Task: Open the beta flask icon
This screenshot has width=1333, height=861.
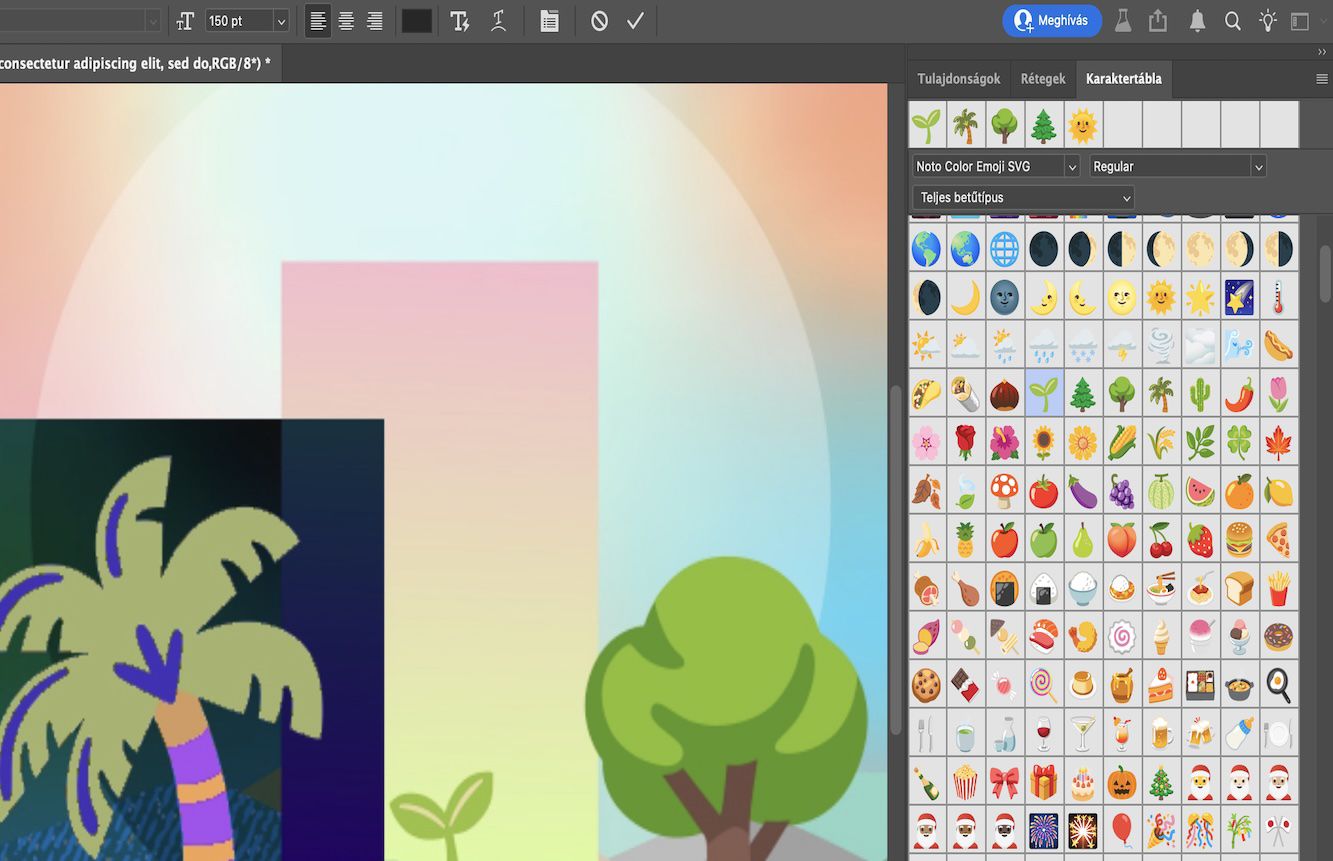Action: click(1123, 21)
